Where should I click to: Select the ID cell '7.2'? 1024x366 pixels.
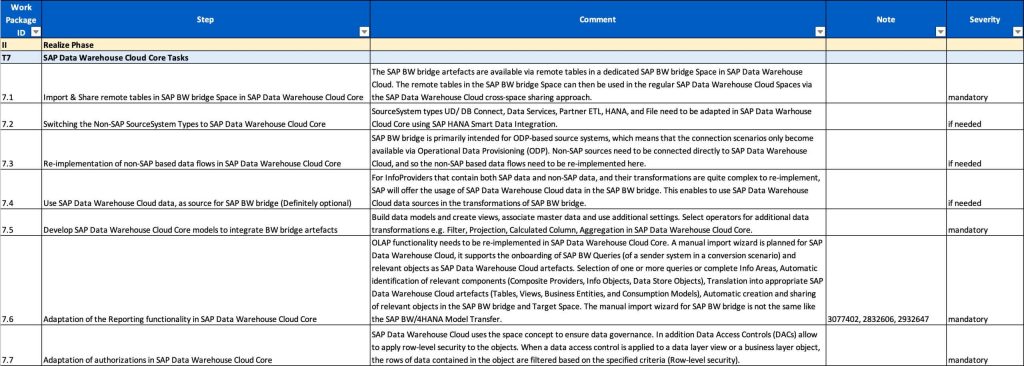coord(21,117)
